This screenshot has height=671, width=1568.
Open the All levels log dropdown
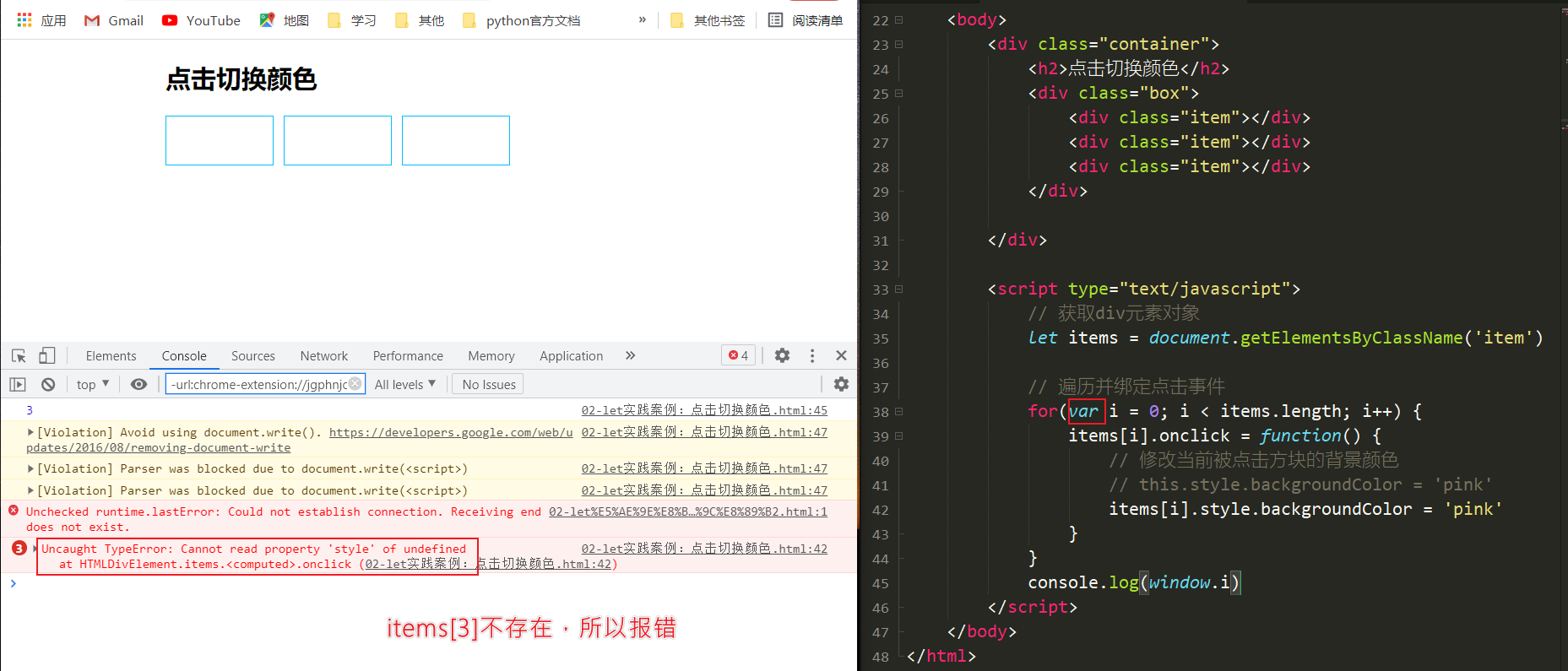pyautogui.click(x=405, y=384)
